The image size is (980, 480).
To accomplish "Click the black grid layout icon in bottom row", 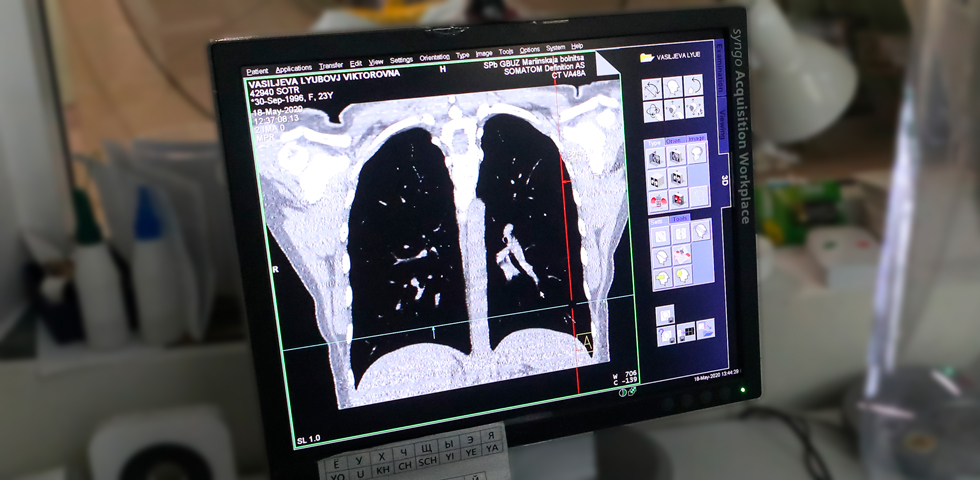I will click(x=686, y=332).
